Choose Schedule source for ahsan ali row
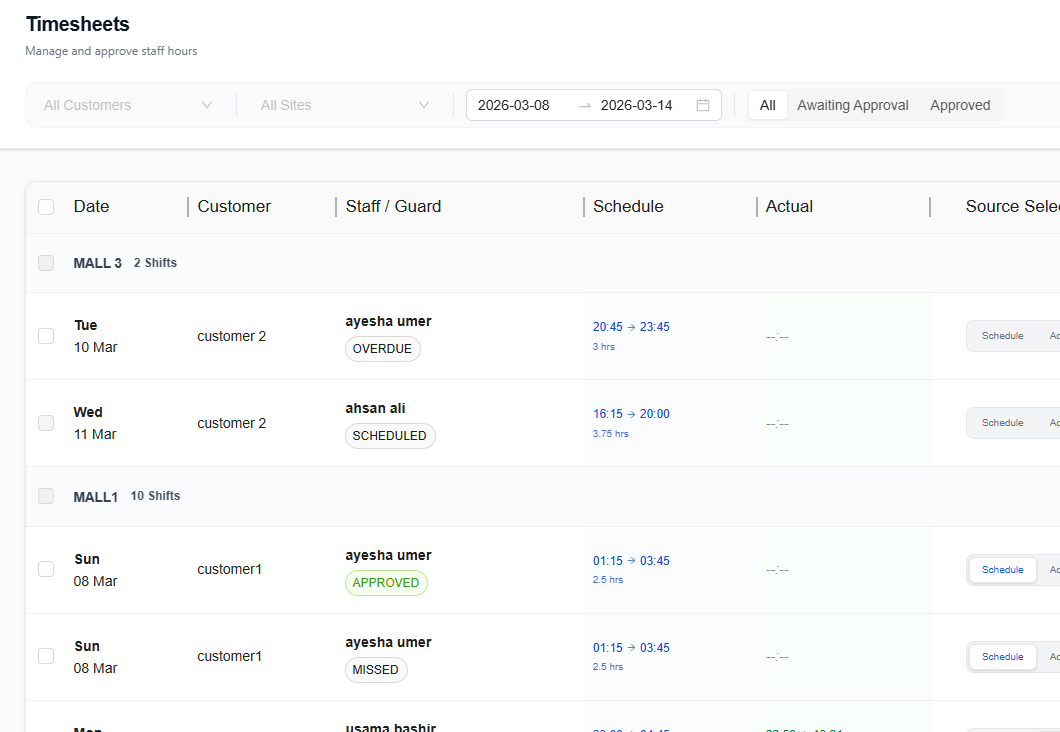Screen dimensions: 1060x732 (1003, 423)
